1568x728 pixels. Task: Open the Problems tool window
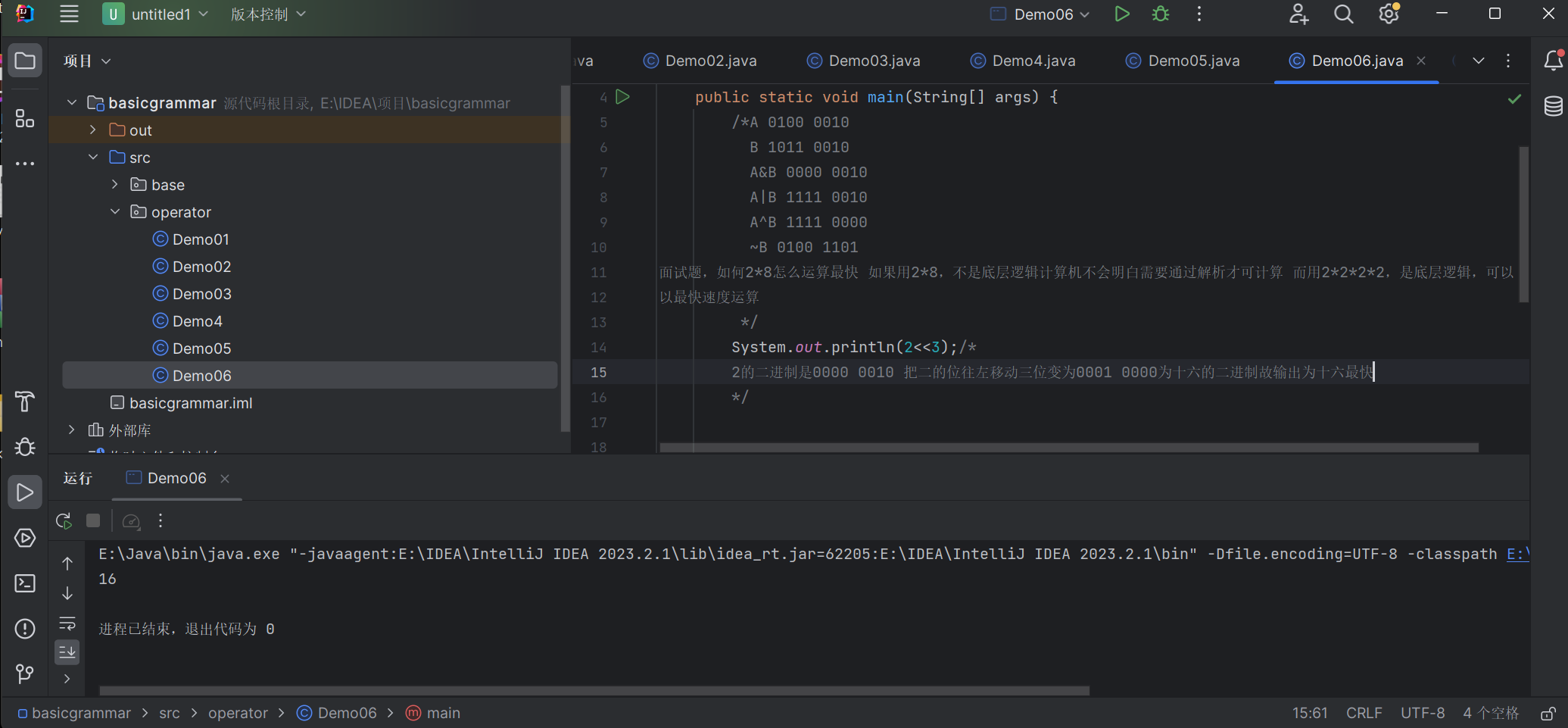point(25,629)
